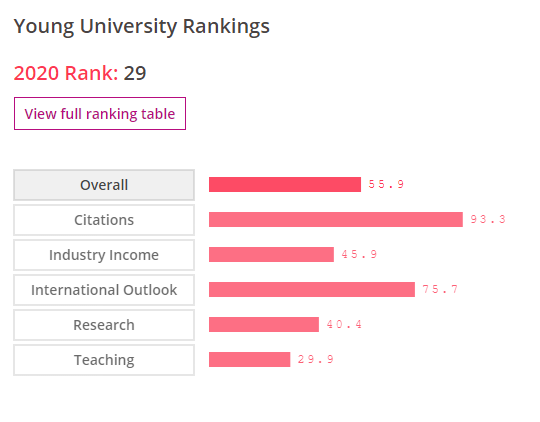Click the Overall score bar
This screenshot has width=540, height=422.
click(285, 185)
